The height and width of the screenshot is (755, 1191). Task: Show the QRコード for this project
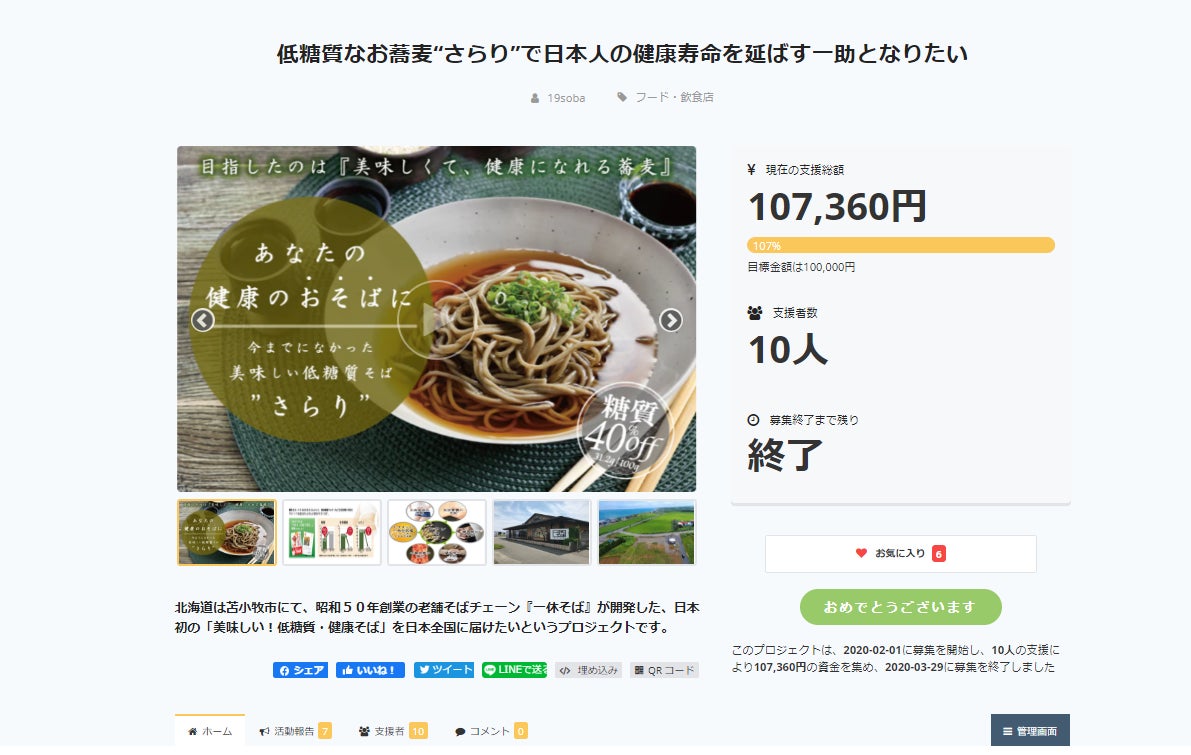pyautogui.click(x=664, y=670)
